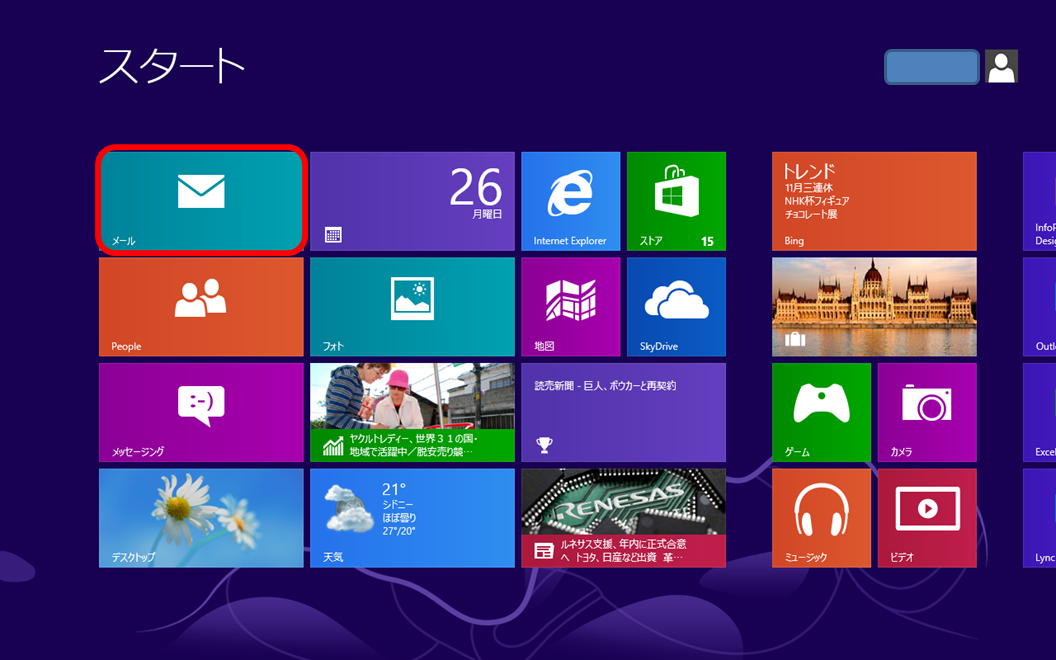The image size is (1056, 660).
Task: Open the Maps (地図) tile
Action: [x=570, y=306]
